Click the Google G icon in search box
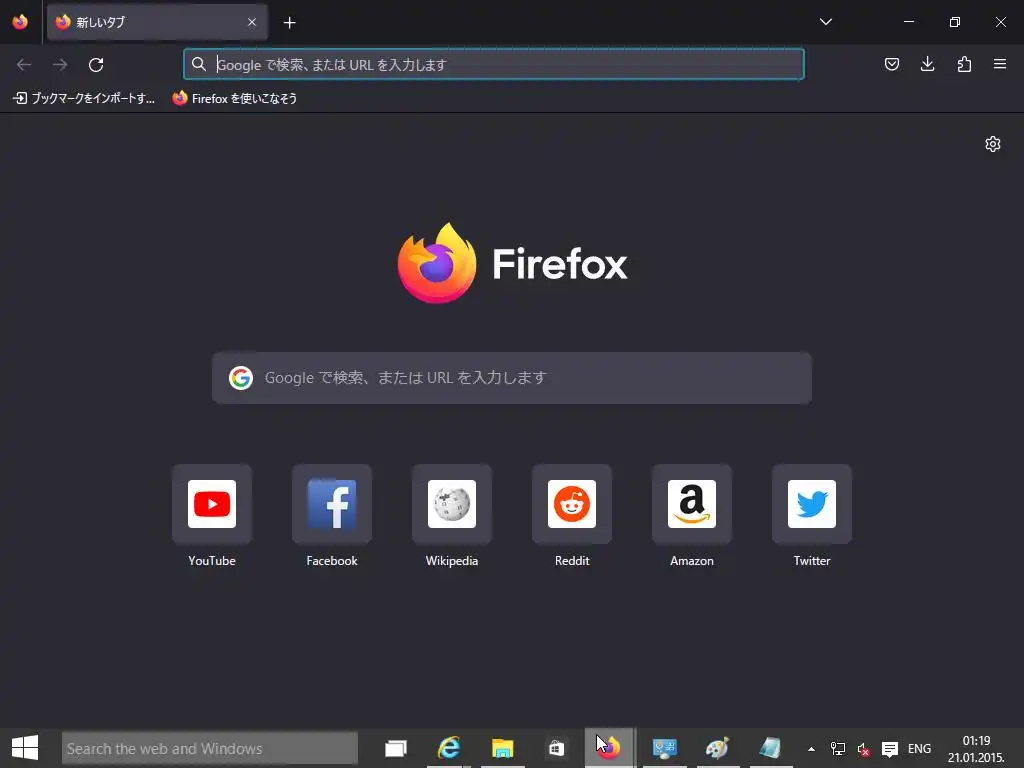This screenshot has width=1024, height=768. coord(241,378)
